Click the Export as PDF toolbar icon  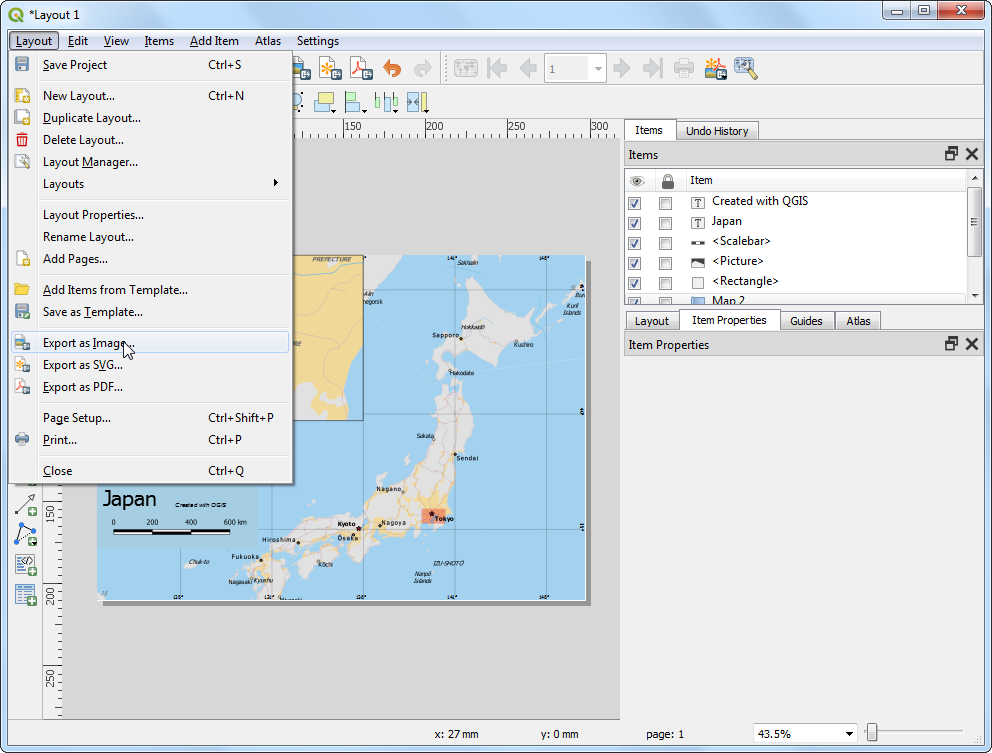point(359,68)
